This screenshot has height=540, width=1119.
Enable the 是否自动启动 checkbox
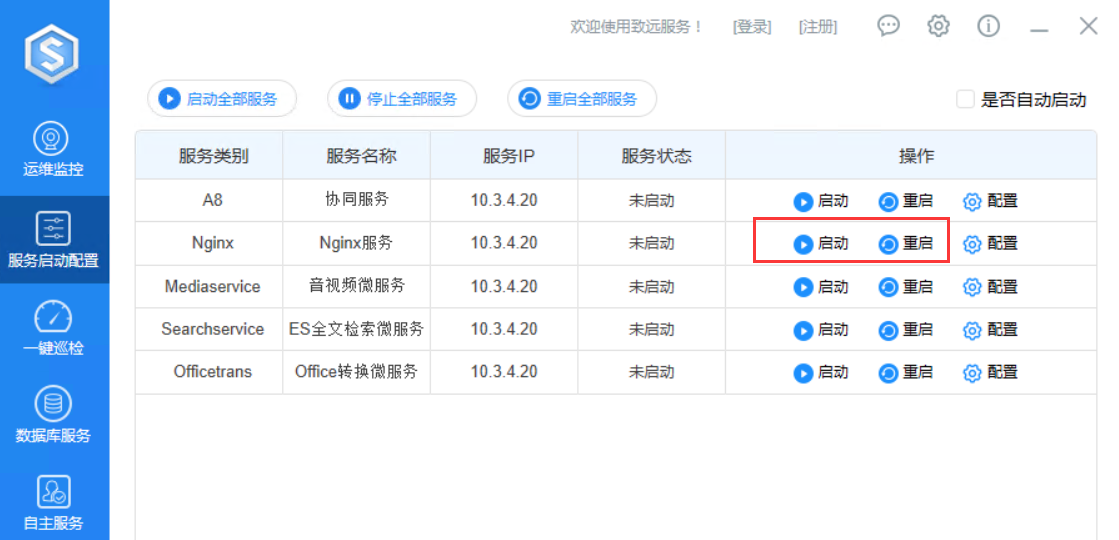point(965,99)
